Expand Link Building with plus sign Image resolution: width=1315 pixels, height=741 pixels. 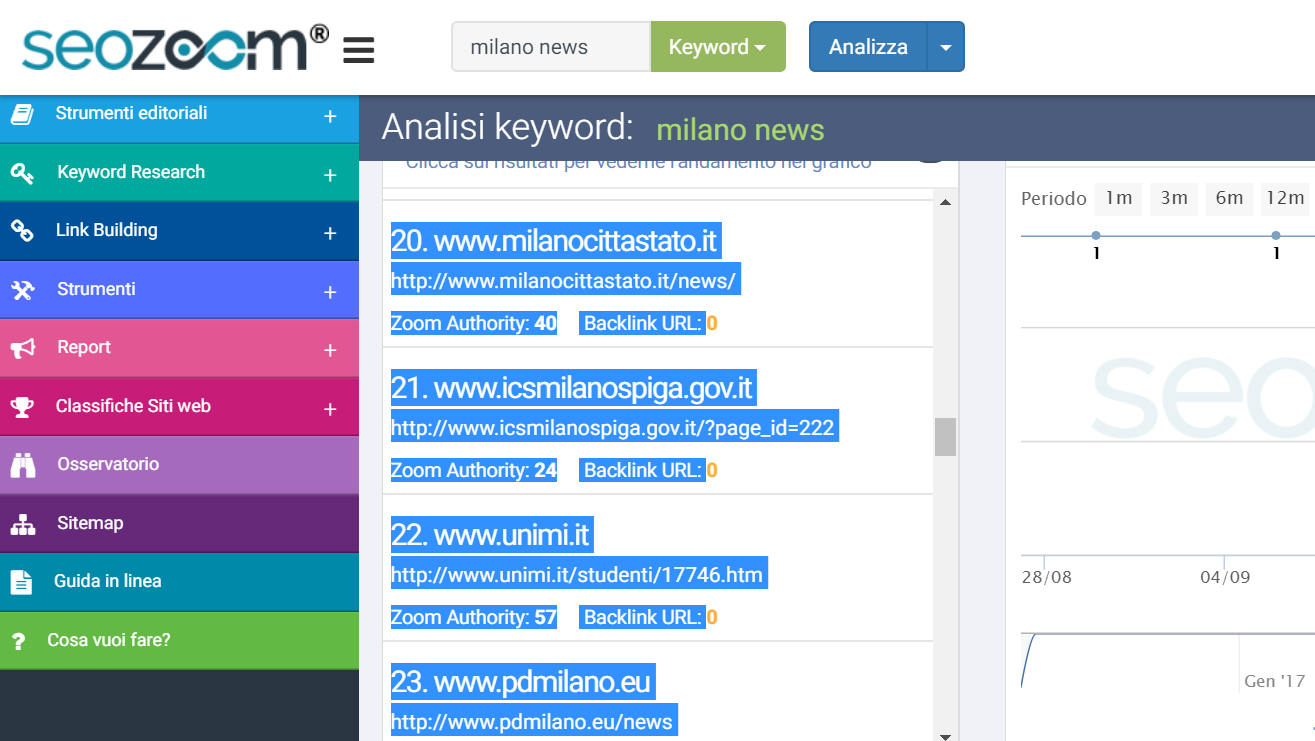point(330,233)
